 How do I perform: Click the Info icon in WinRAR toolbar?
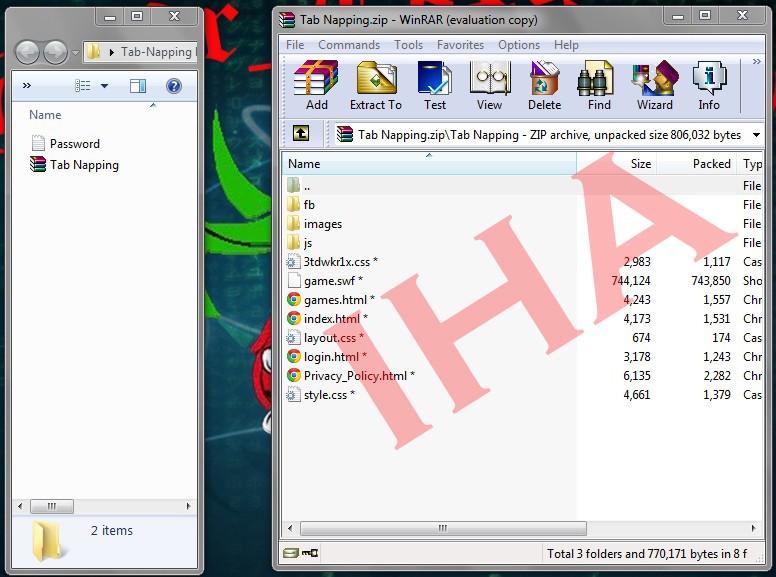[709, 85]
